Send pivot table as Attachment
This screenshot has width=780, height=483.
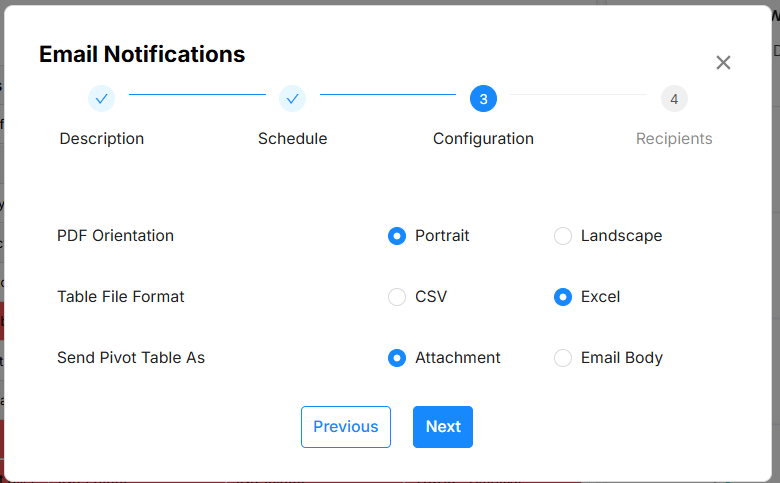[x=397, y=358]
